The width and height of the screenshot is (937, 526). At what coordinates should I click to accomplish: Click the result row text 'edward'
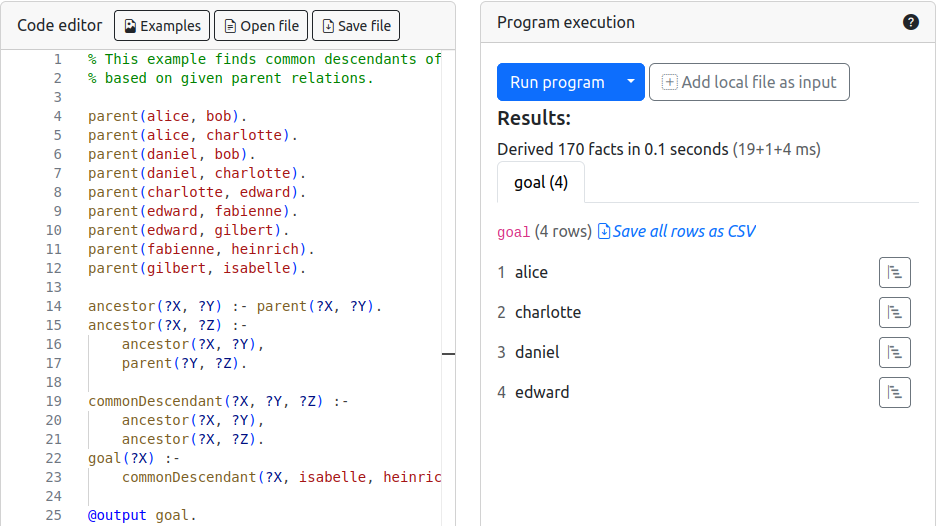pyautogui.click(x=542, y=393)
